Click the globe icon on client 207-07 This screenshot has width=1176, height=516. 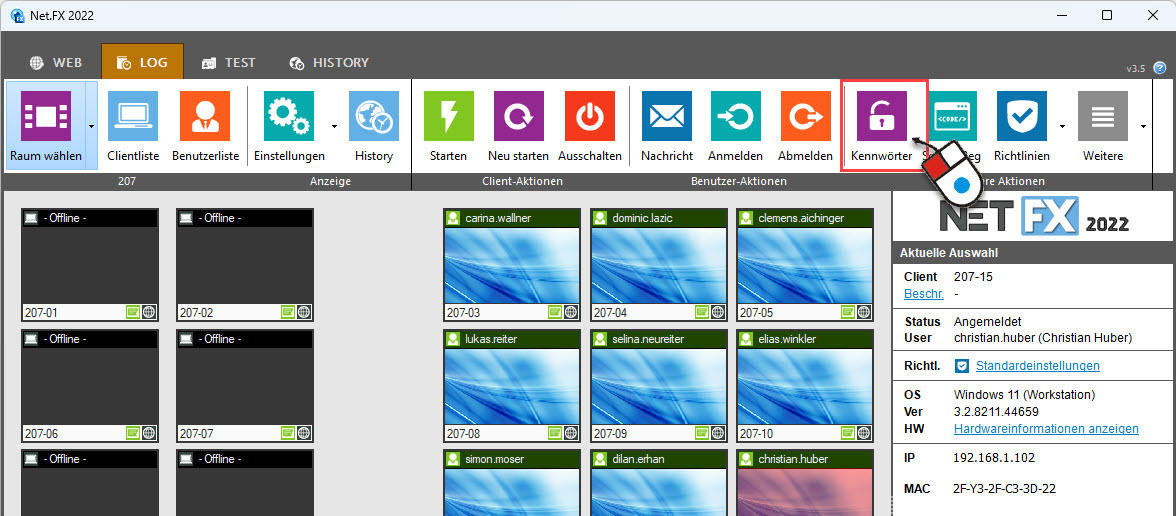304,433
